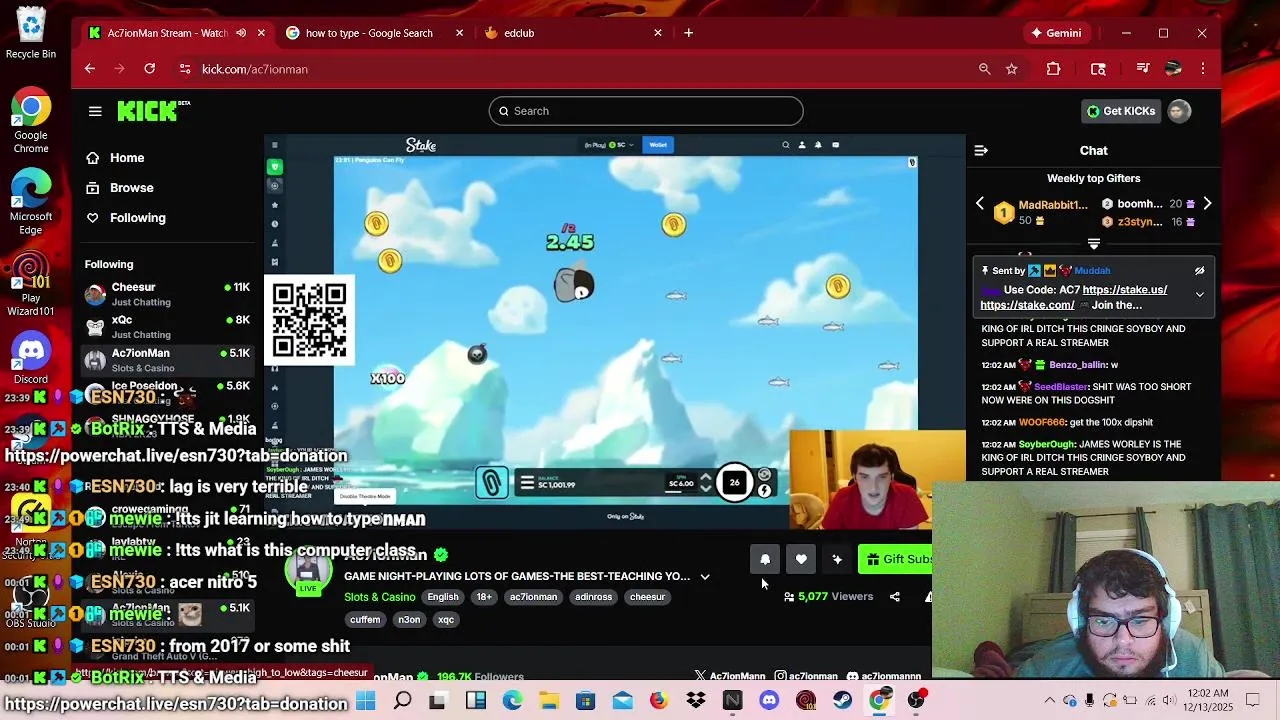
Task: Open Gemini in Chrome title bar
Action: pyautogui.click(x=1057, y=33)
